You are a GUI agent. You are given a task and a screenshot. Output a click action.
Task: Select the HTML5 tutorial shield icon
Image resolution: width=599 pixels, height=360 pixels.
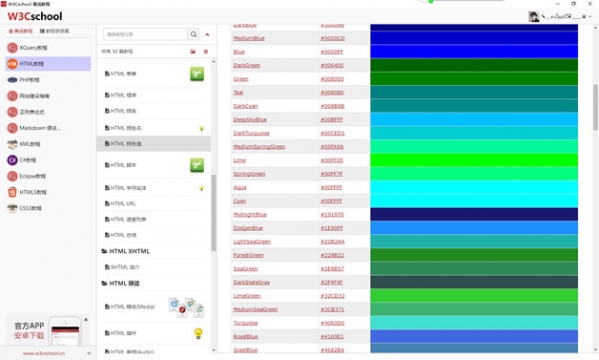pyautogui.click(x=12, y=192)
